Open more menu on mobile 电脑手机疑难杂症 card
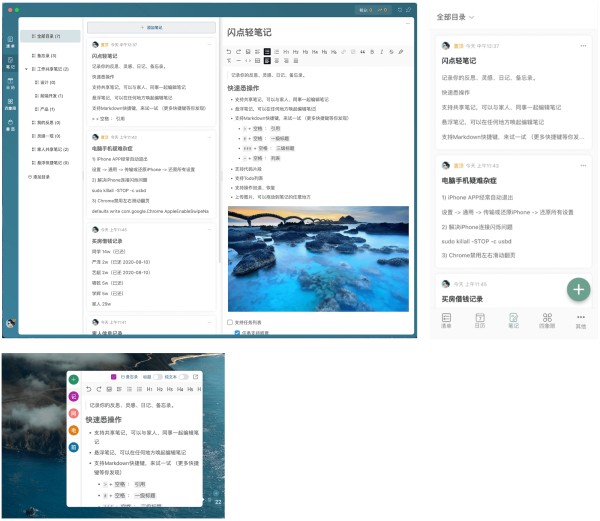The image size is (600, 521). point(583,166)
